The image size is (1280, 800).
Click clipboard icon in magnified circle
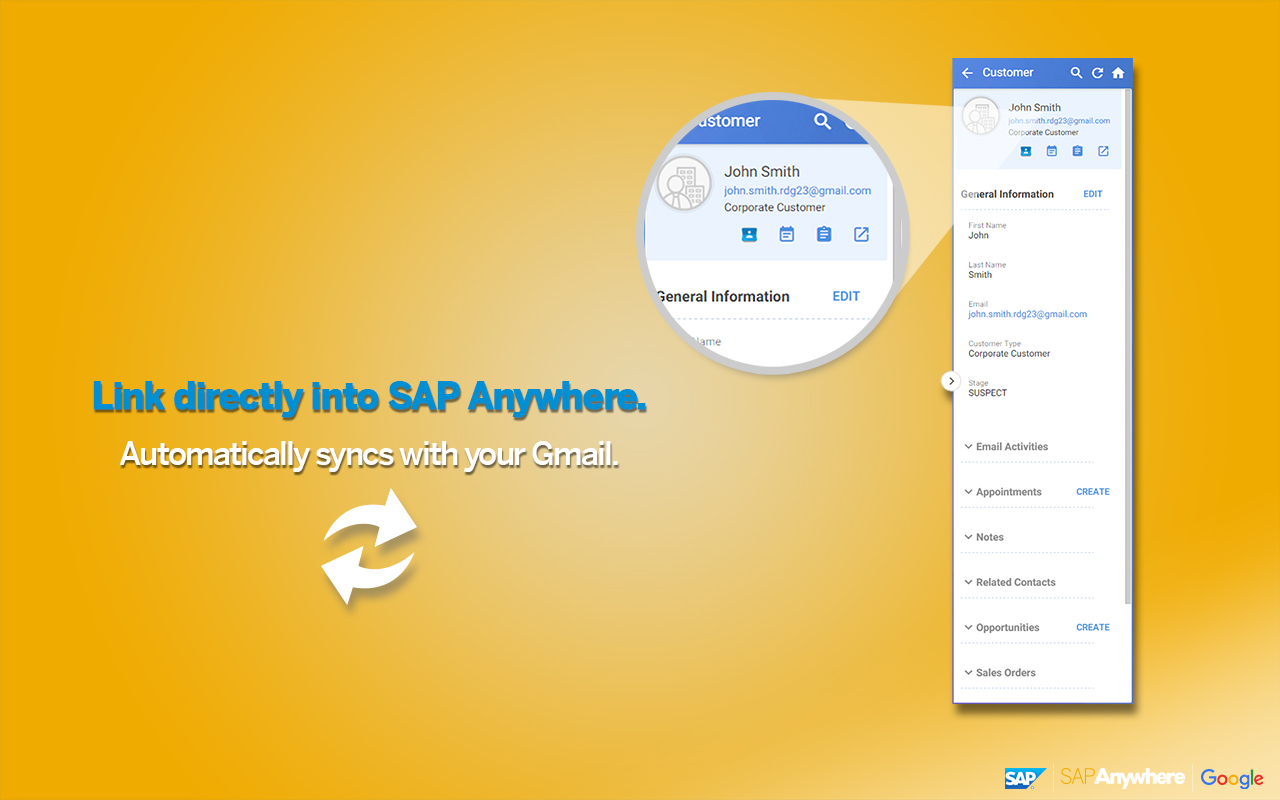(x=824, y=234)
